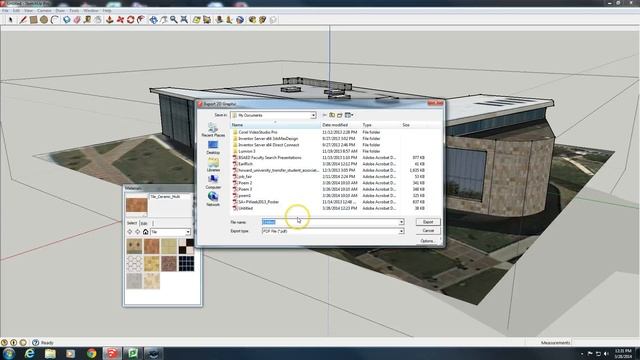The image size is (640, 360).
Task: Activate the Tape Measure tool
Action: 87,20
